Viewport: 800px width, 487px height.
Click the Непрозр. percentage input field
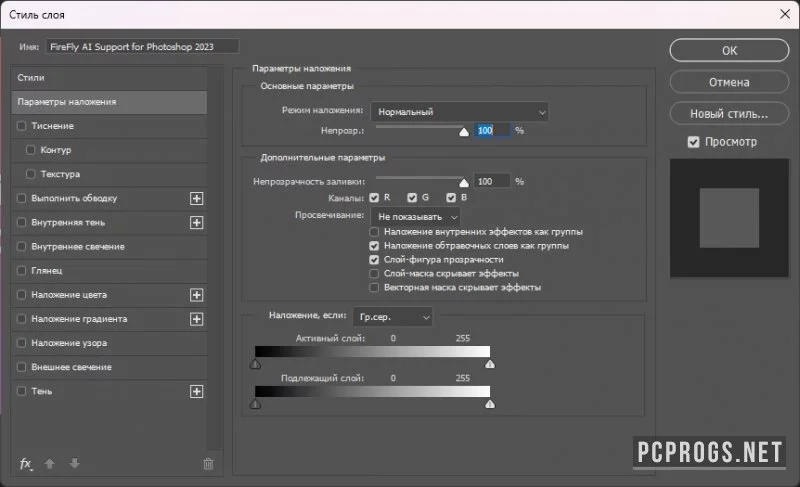(x=492, y=131)
